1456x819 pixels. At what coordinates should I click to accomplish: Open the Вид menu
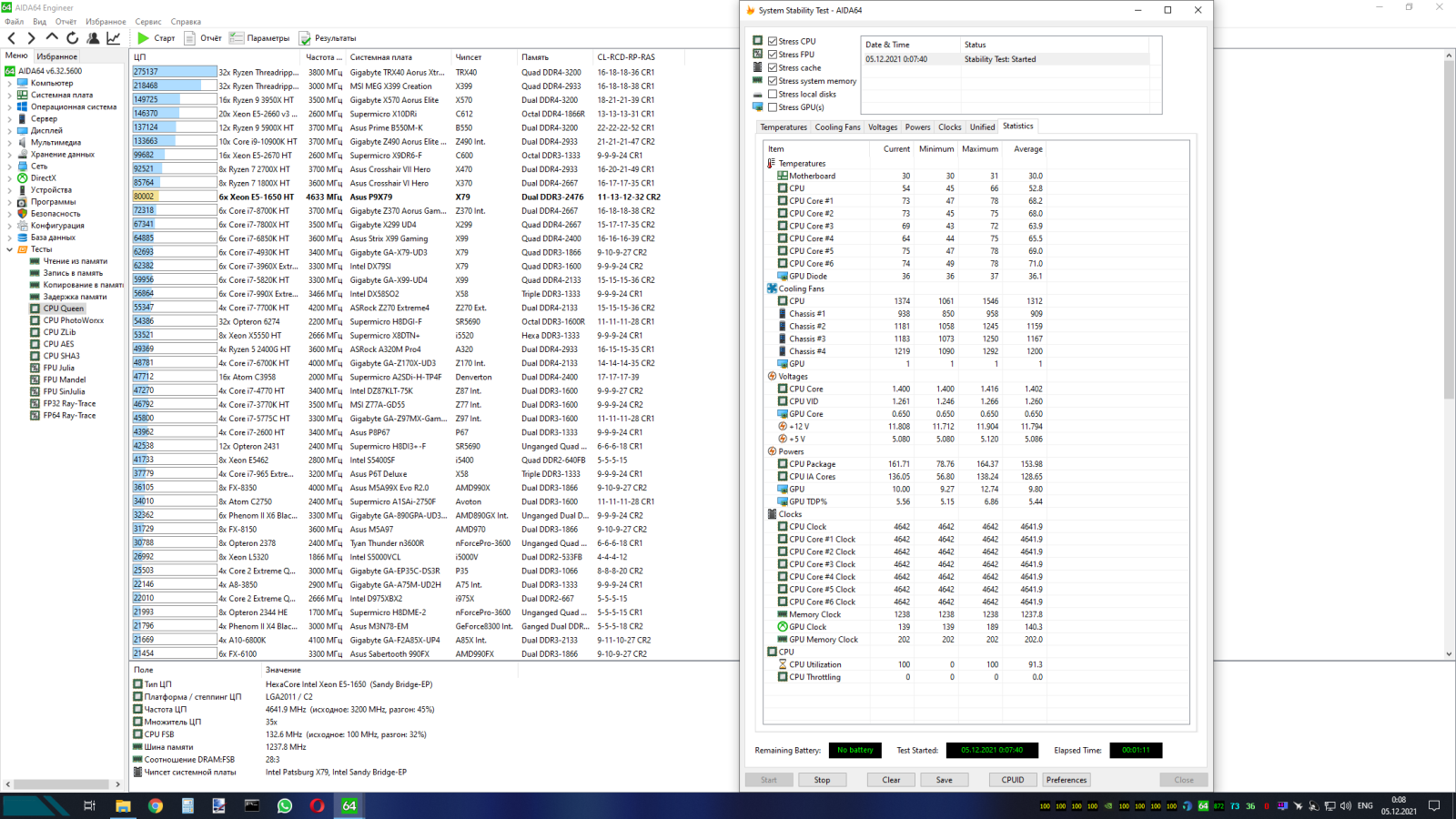pyautogui.click(x=39, y=22)
